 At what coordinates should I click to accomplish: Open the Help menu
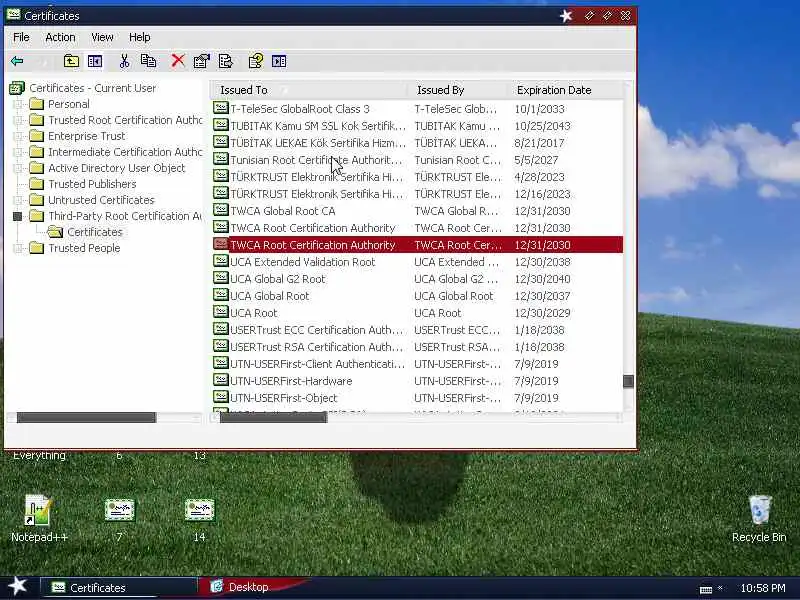point(139,37)
